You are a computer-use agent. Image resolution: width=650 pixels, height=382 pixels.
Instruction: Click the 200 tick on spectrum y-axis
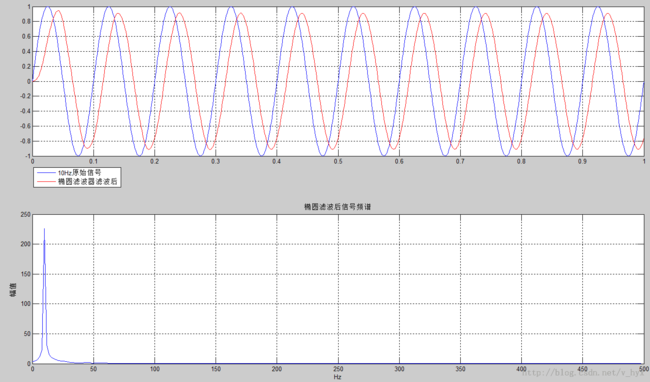26,244
